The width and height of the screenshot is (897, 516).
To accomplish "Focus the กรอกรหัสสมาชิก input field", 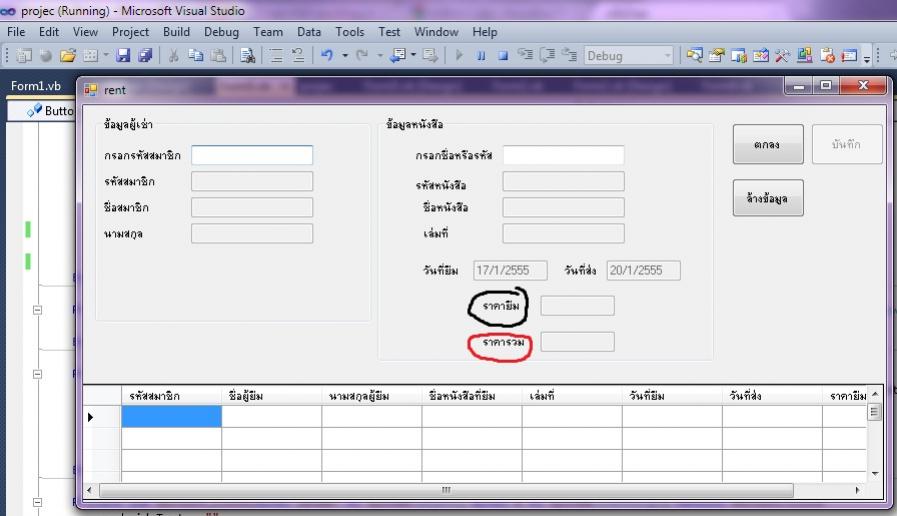I will coord(252,155).
